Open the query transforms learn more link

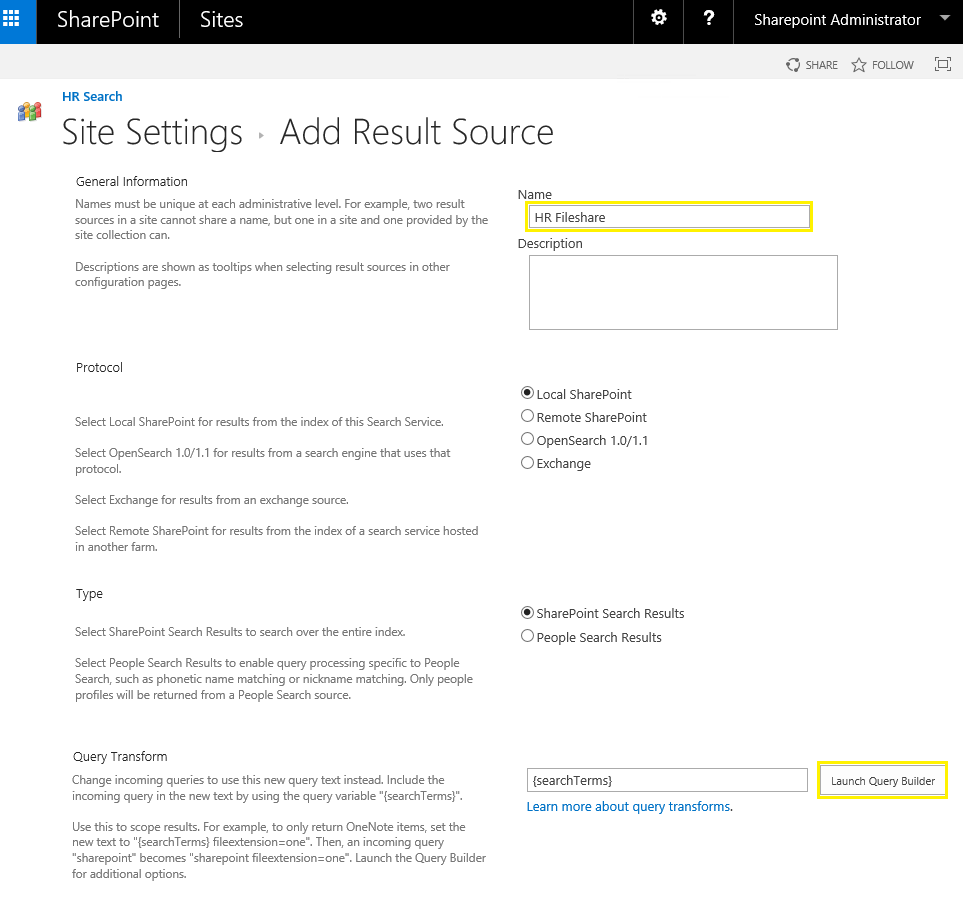(628, 806)
